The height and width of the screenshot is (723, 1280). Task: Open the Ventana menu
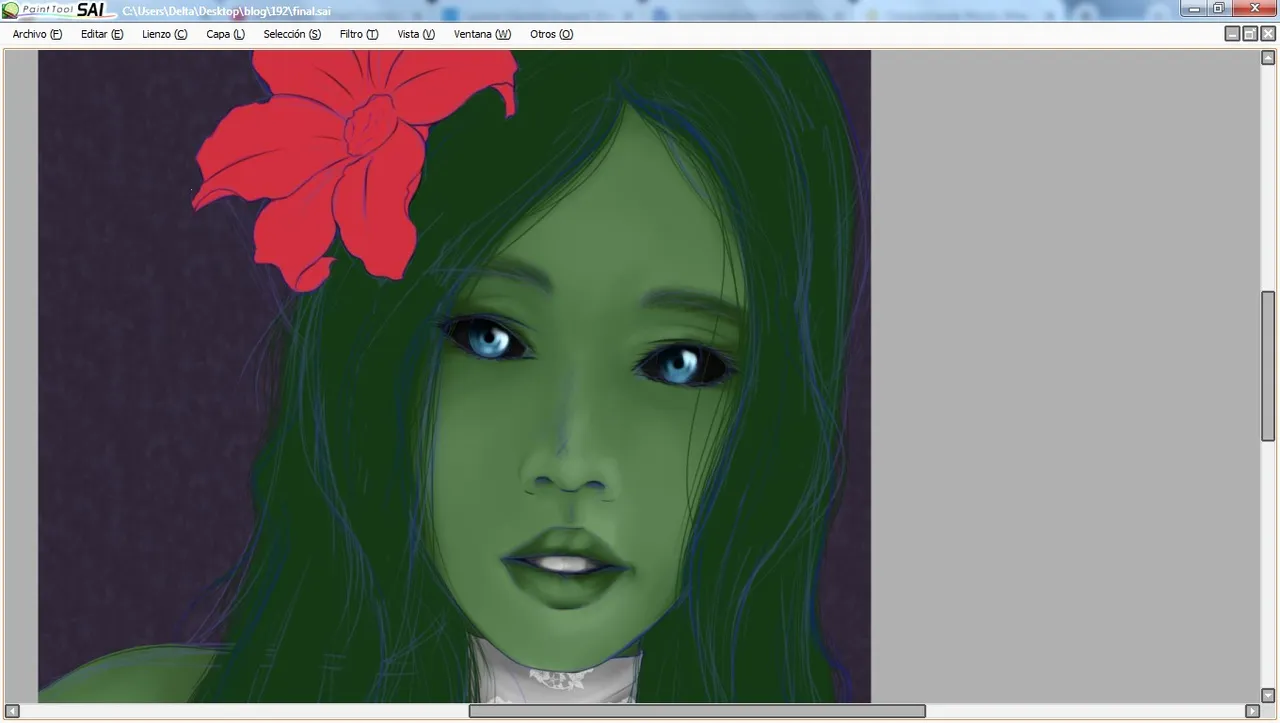pyautogui.click(x=482, y=34)
